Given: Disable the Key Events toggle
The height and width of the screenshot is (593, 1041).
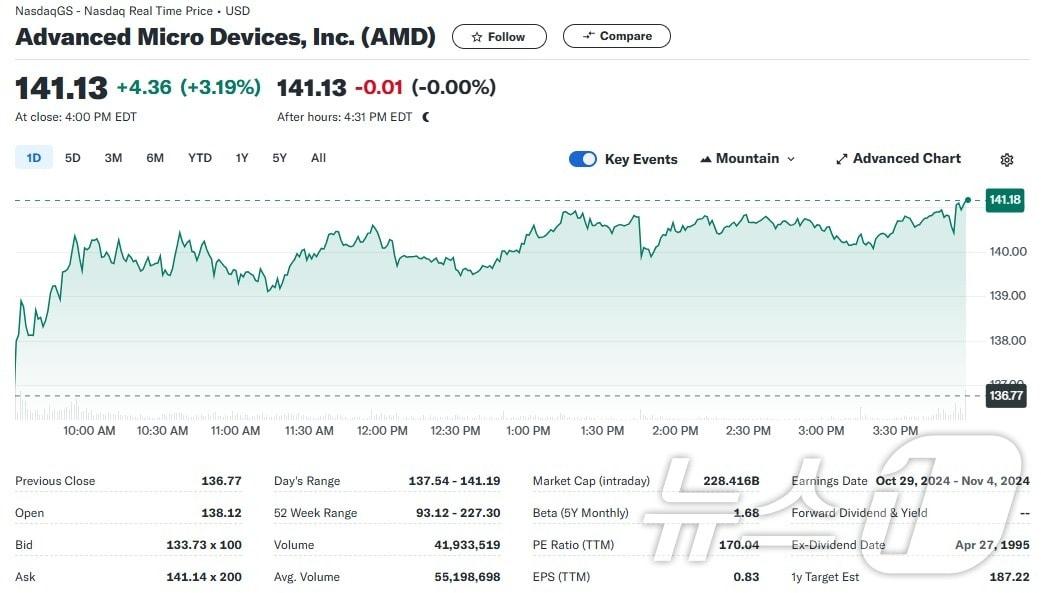Looking at the screenshot, I should click(583, 159).
